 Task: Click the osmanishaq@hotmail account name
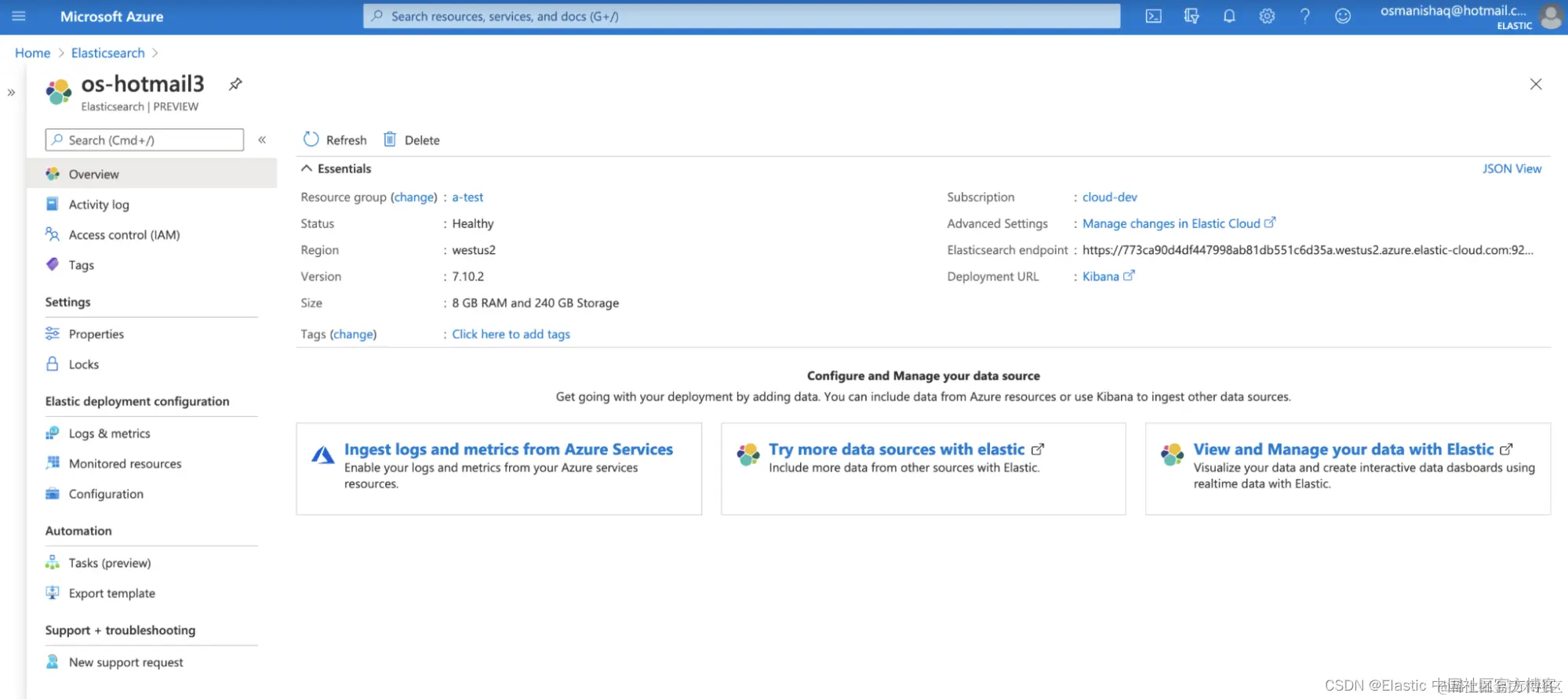1453,11
